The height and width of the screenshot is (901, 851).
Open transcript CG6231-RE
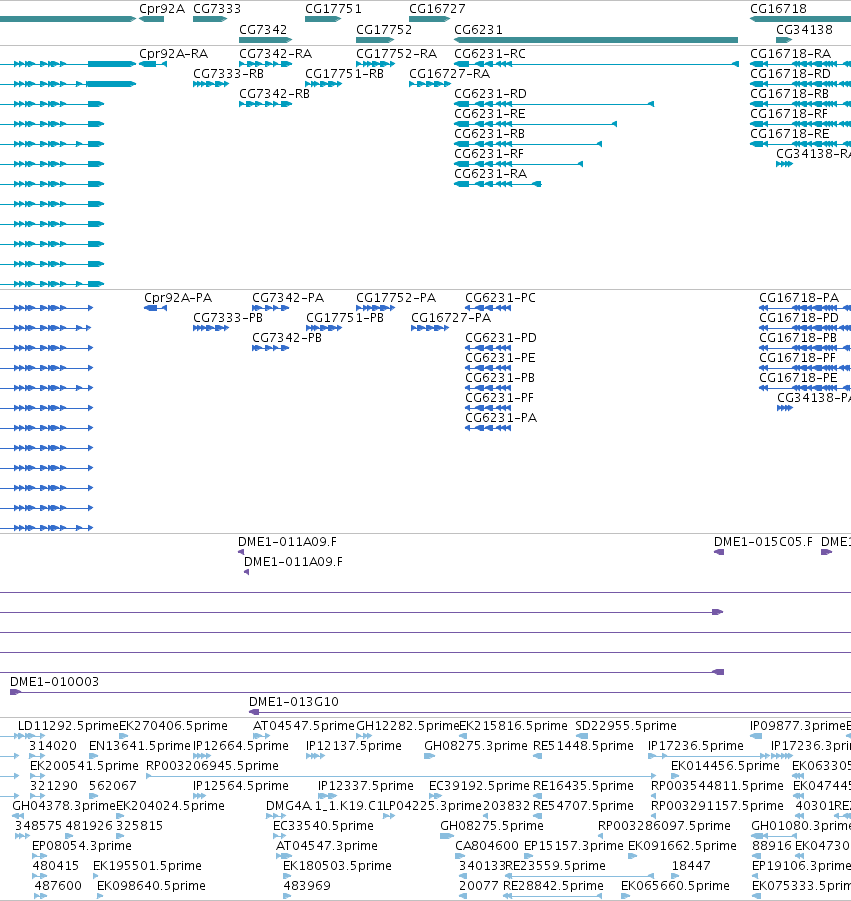pyautogui.click(x=490, y=114)
